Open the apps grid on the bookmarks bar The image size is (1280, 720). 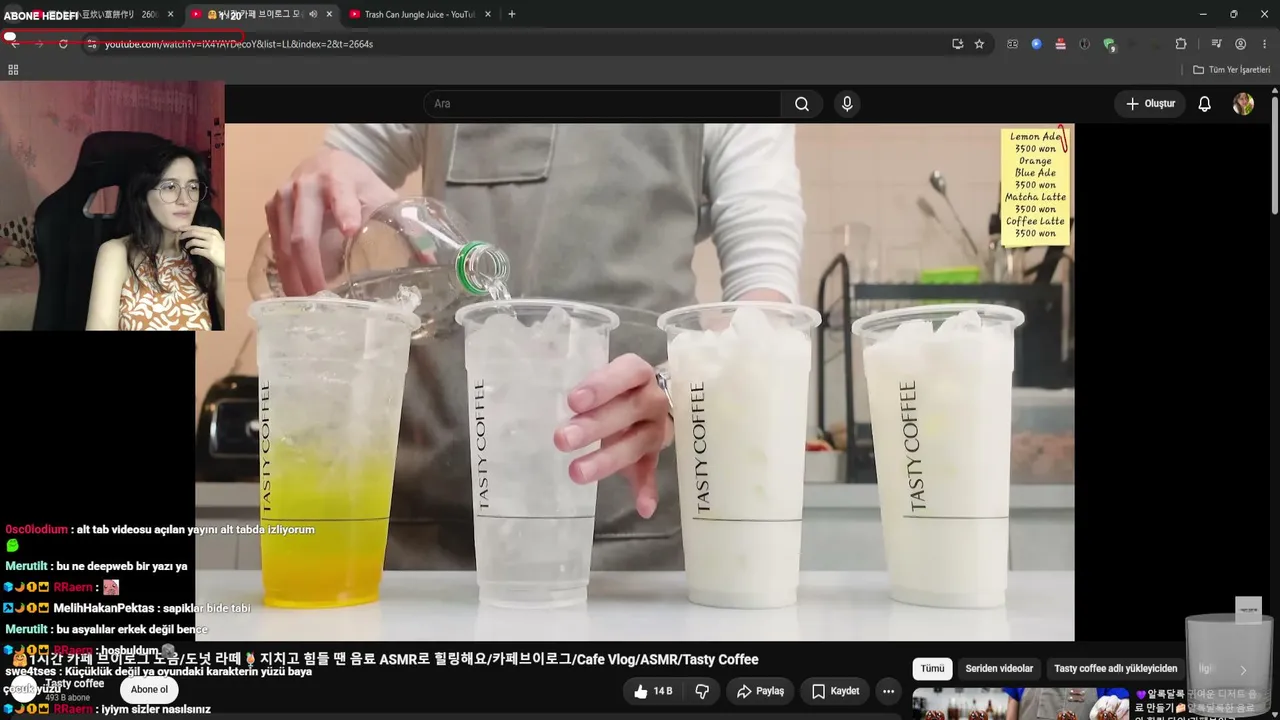(x=13, y=70)
